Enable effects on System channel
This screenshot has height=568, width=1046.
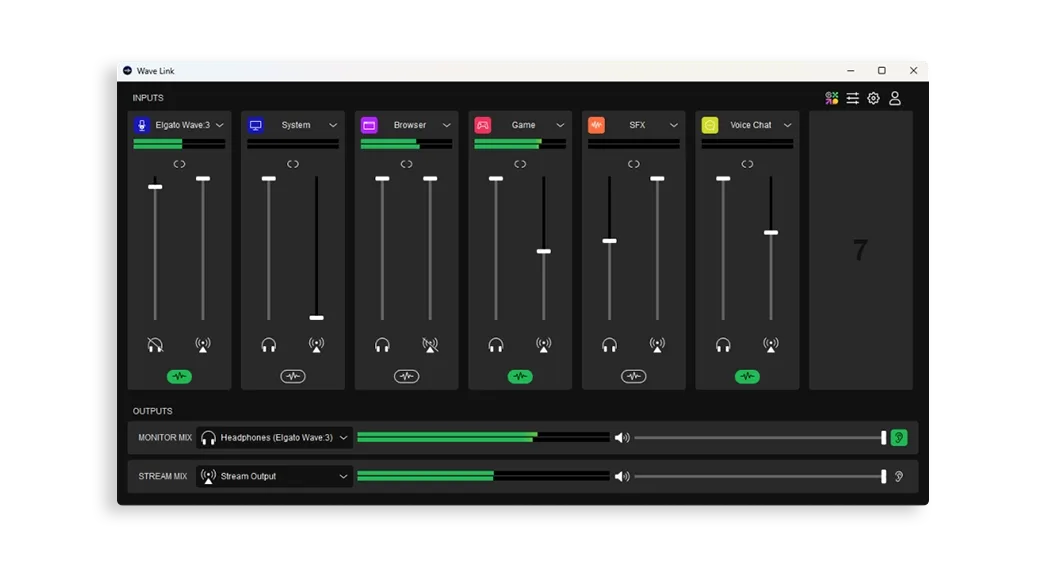tap(293, 376)
